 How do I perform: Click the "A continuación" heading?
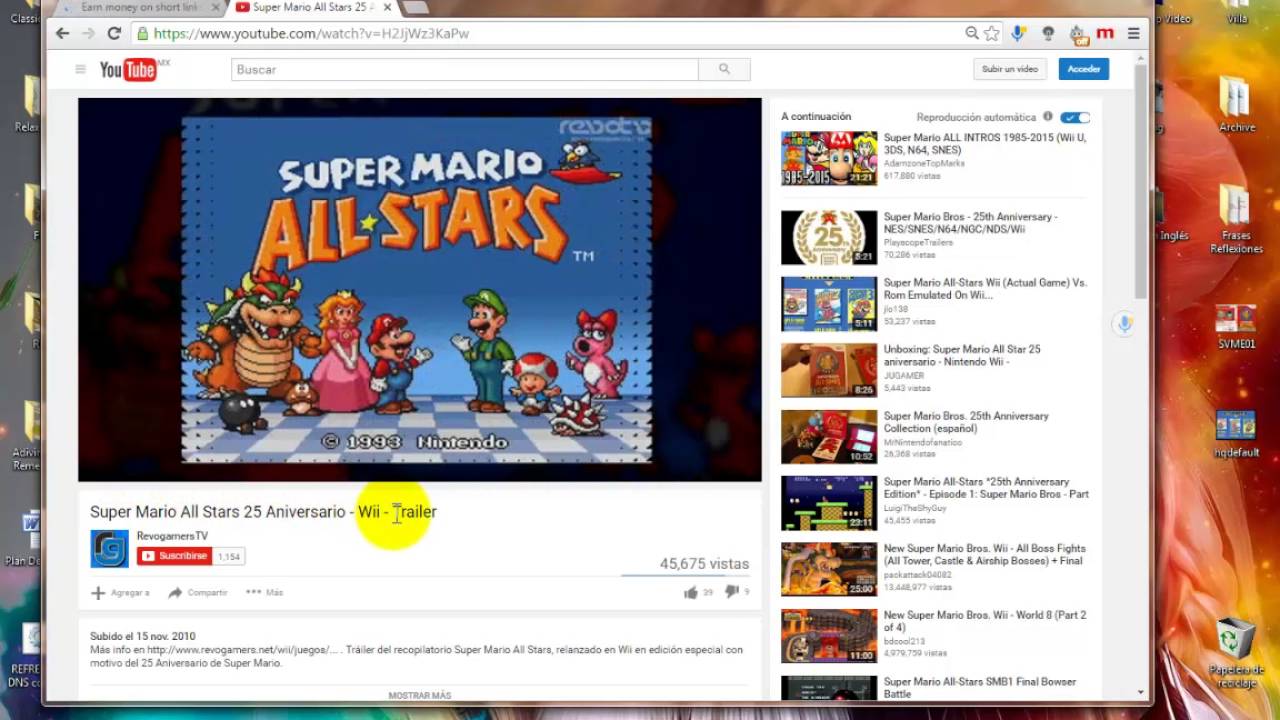tap(816, 117)
